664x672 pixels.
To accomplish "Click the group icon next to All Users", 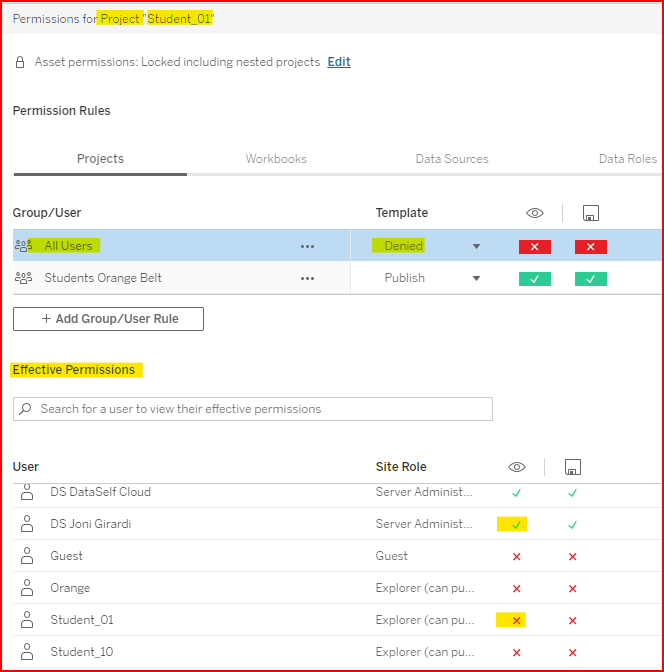I will (x=24, y=246).
